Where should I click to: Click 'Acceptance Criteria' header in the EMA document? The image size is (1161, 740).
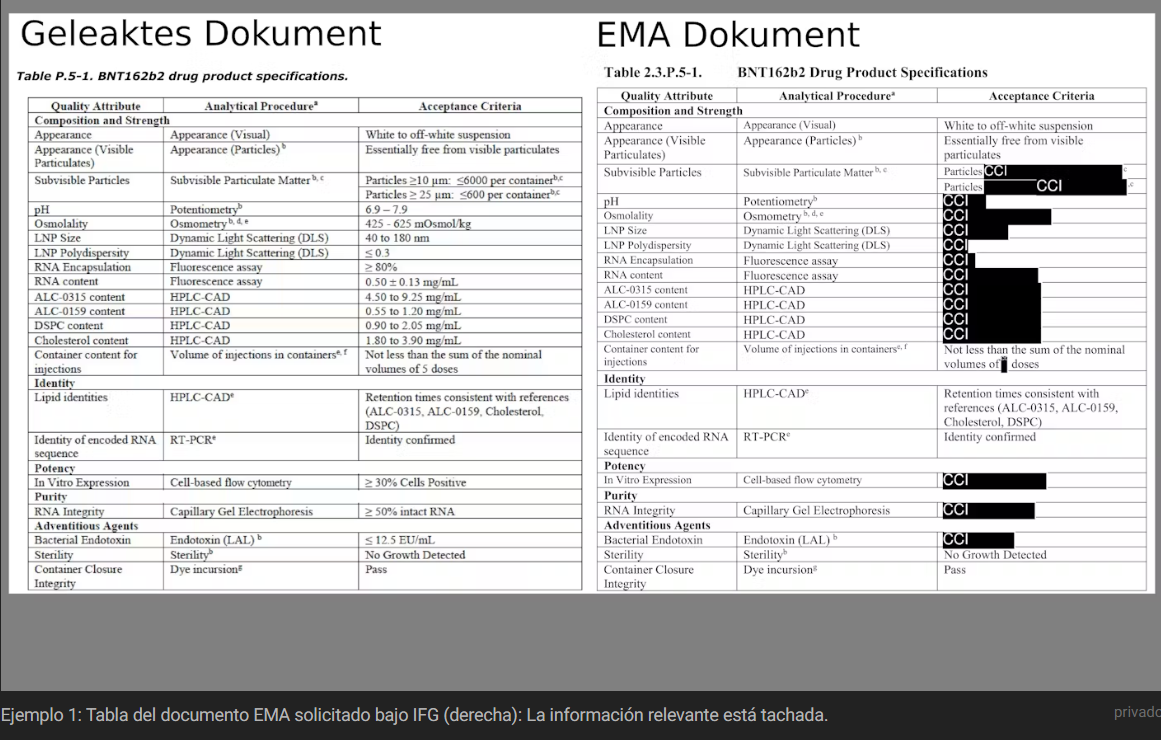pos(1041,96)
